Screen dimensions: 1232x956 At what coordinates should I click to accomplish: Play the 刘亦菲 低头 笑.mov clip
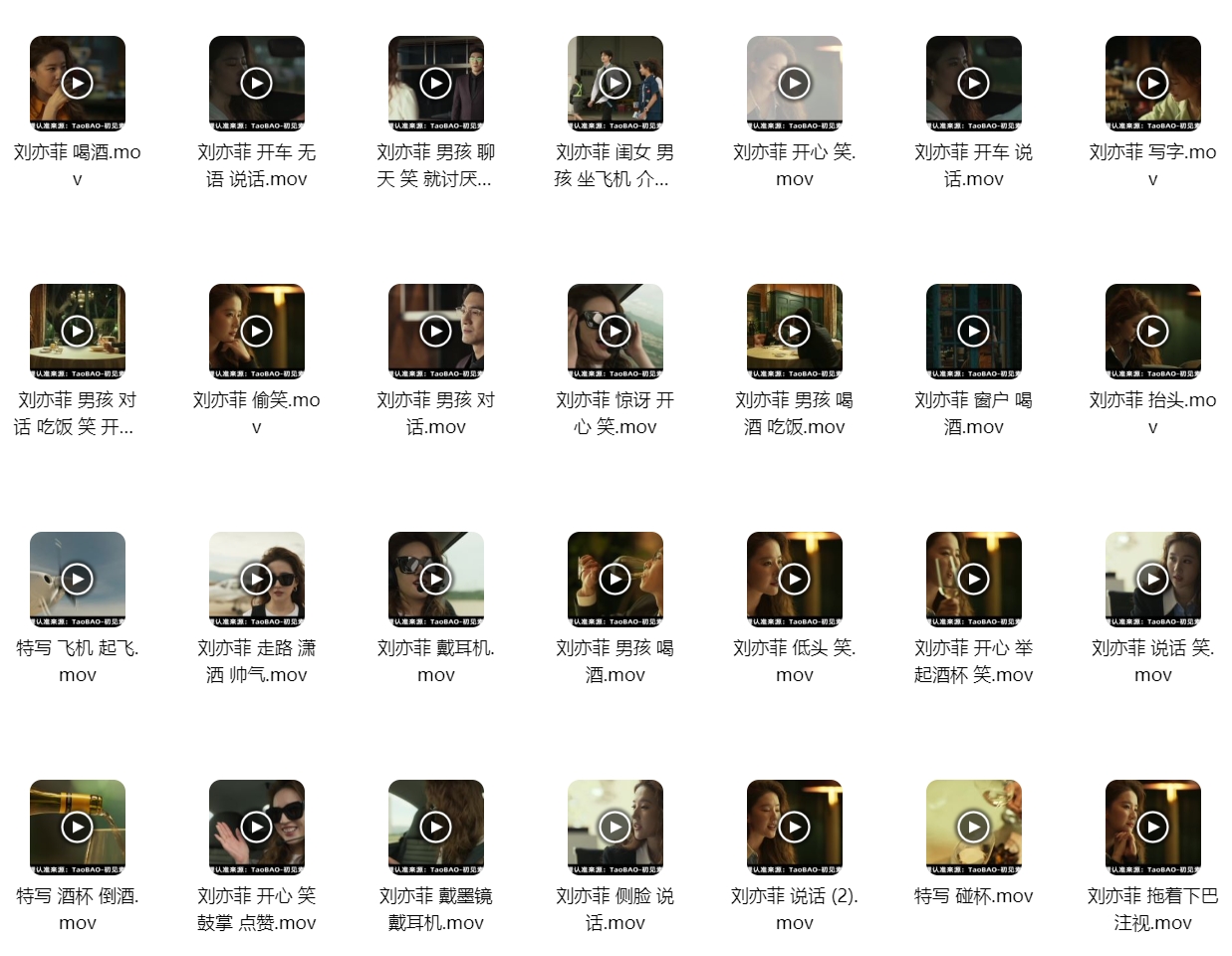[x=795, y=579]
